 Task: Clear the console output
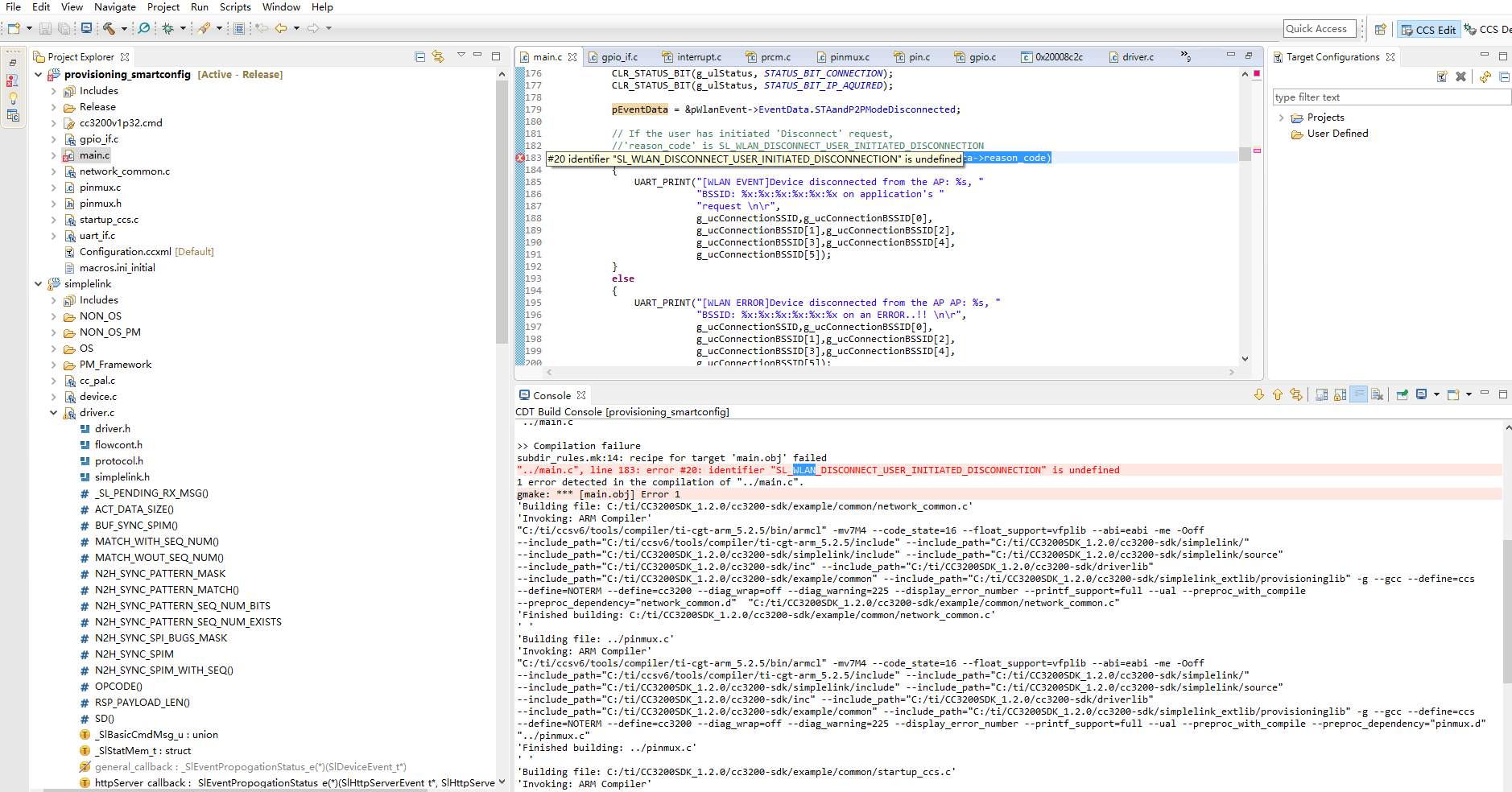pyautogui.click(x=1377, y=394)
